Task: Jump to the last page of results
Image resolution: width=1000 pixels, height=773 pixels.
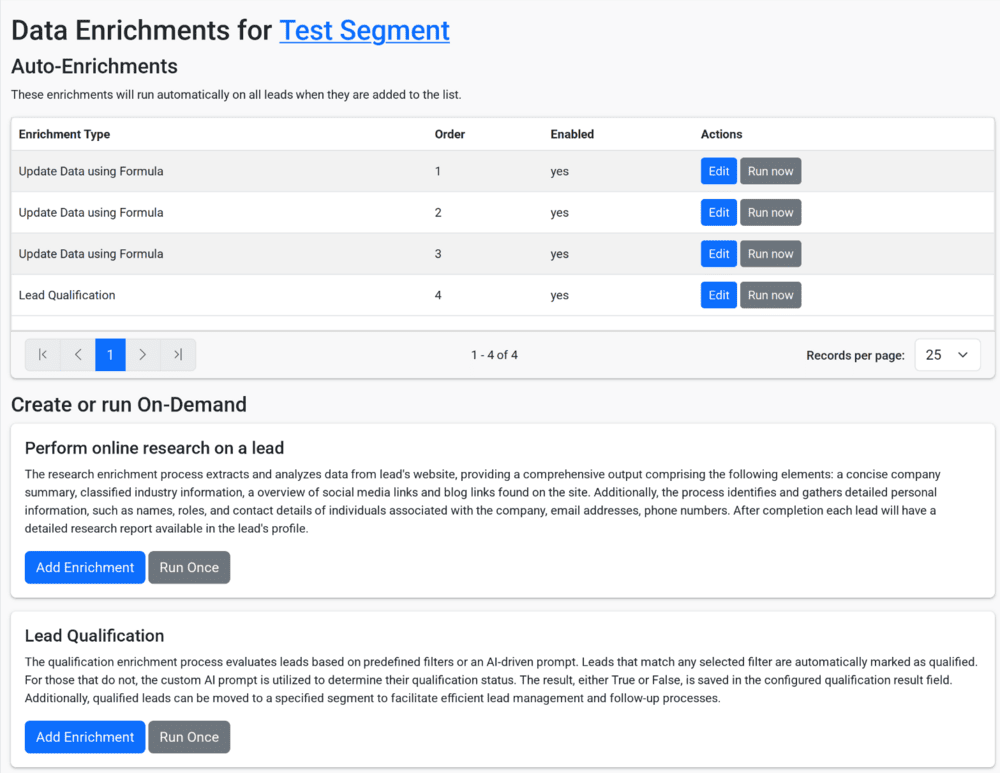Action: (x=177, y=354)
